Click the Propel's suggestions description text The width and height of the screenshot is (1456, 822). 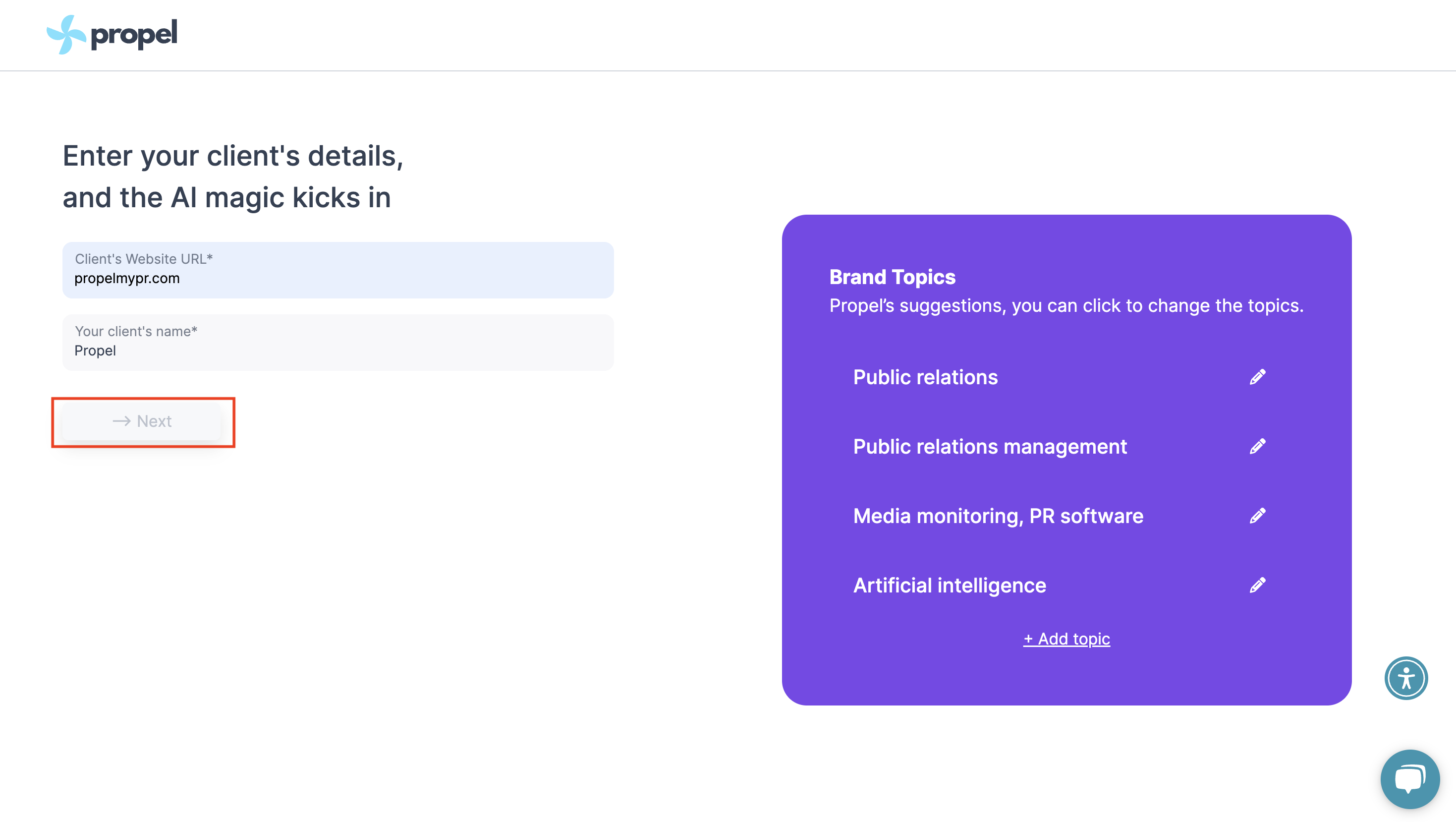[1066, 306]
